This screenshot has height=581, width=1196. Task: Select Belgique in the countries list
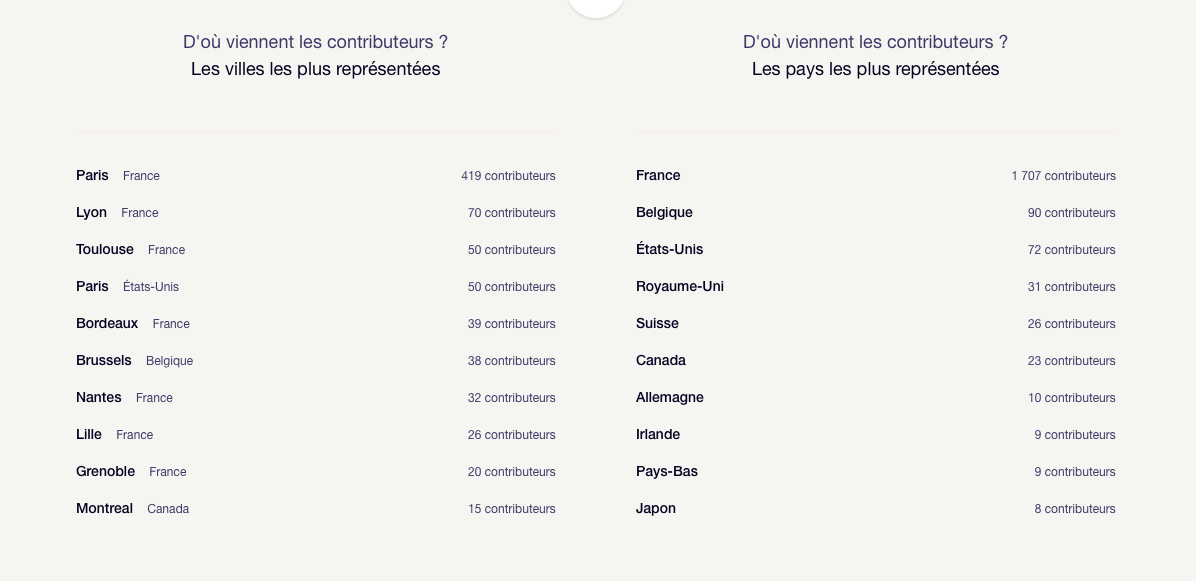(876, 213)
